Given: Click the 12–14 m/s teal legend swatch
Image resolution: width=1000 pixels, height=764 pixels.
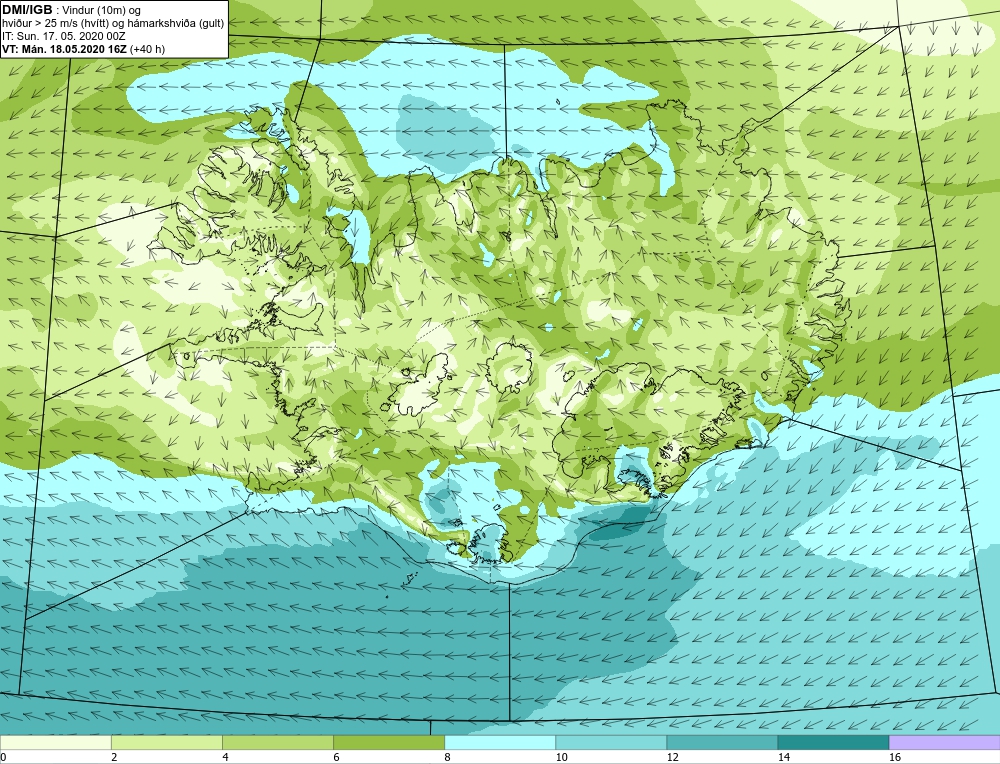Looking at the screenshot, I should coord(722,742).
